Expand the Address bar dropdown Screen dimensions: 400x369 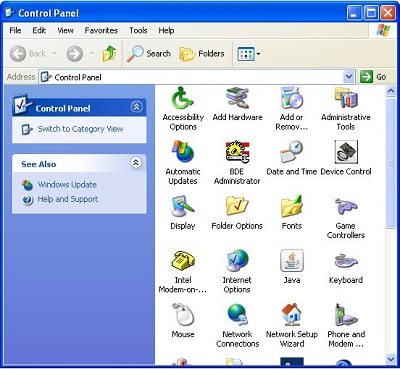point(348,77)
